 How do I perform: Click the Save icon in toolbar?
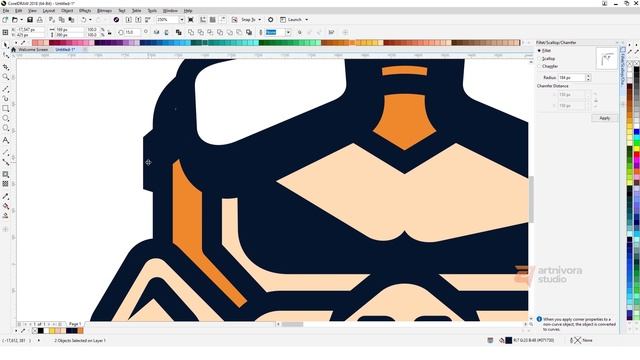pyautogui.click(x=30, y=20)
